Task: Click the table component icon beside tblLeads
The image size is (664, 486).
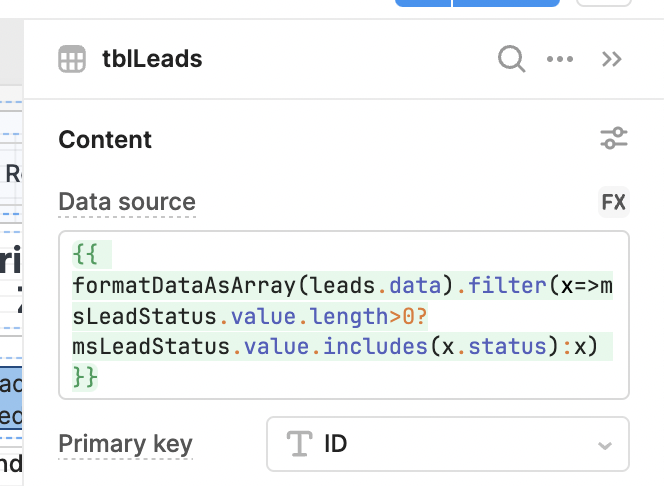Action: [72, 59]
